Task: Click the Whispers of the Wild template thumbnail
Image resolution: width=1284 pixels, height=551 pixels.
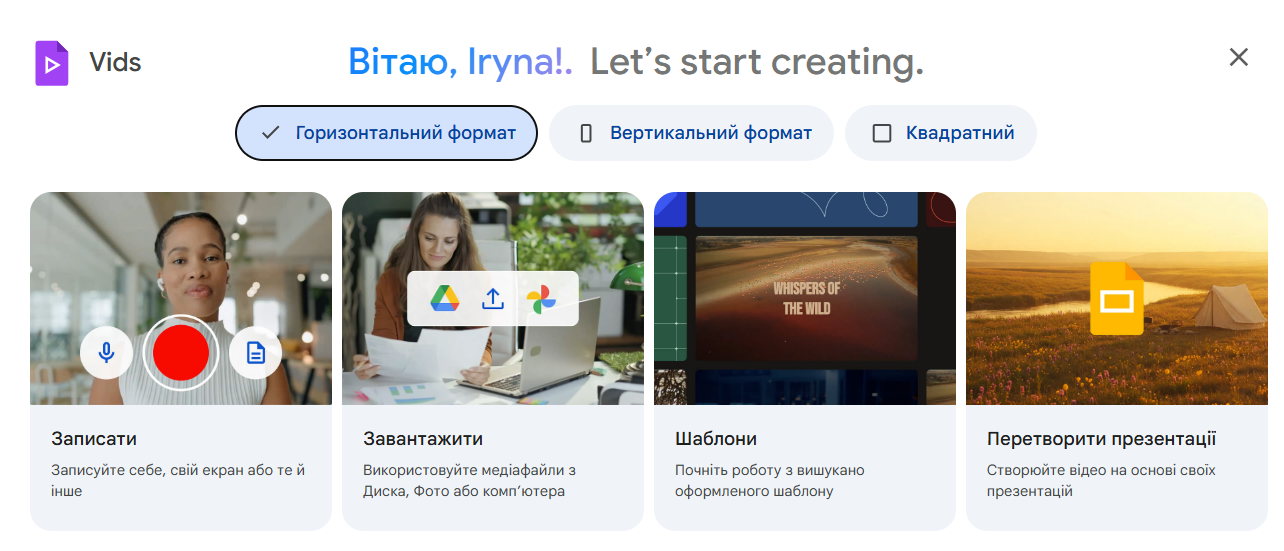Action: click(805, 298)
